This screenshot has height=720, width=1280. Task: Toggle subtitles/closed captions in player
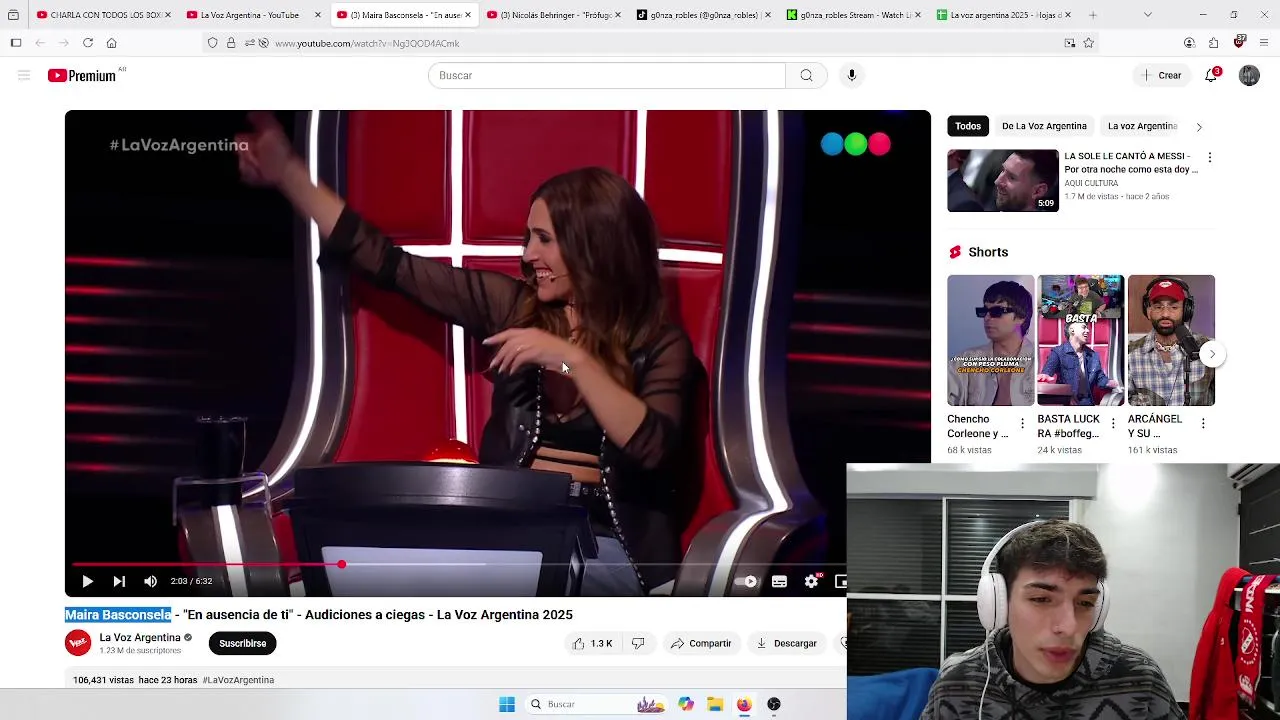point(779,581)
